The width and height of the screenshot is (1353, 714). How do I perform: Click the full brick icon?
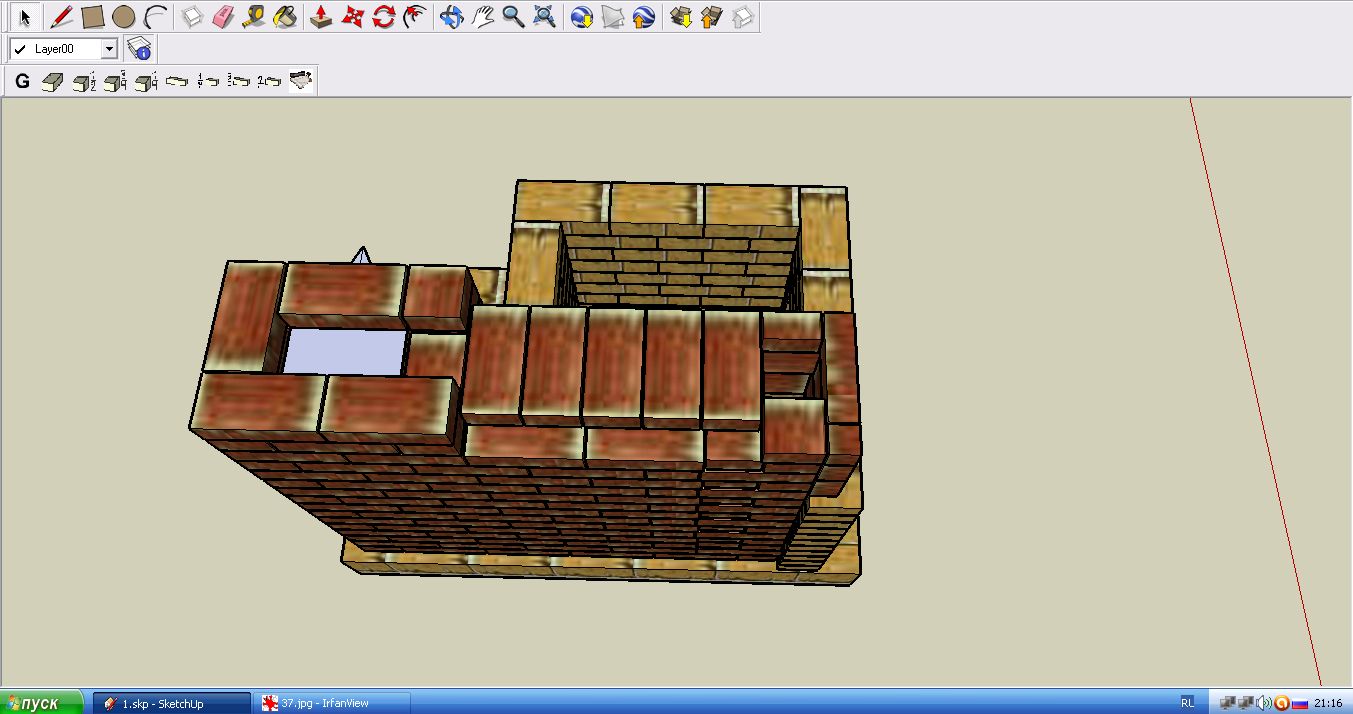[x=52, y=82]
